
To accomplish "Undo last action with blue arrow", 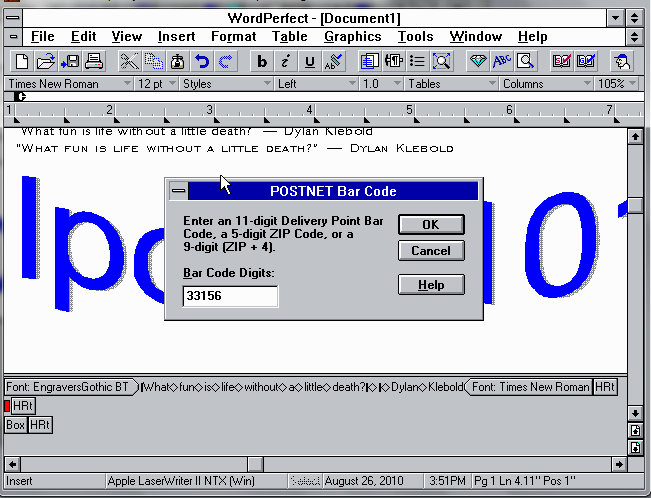I will [x=202, y=62].
